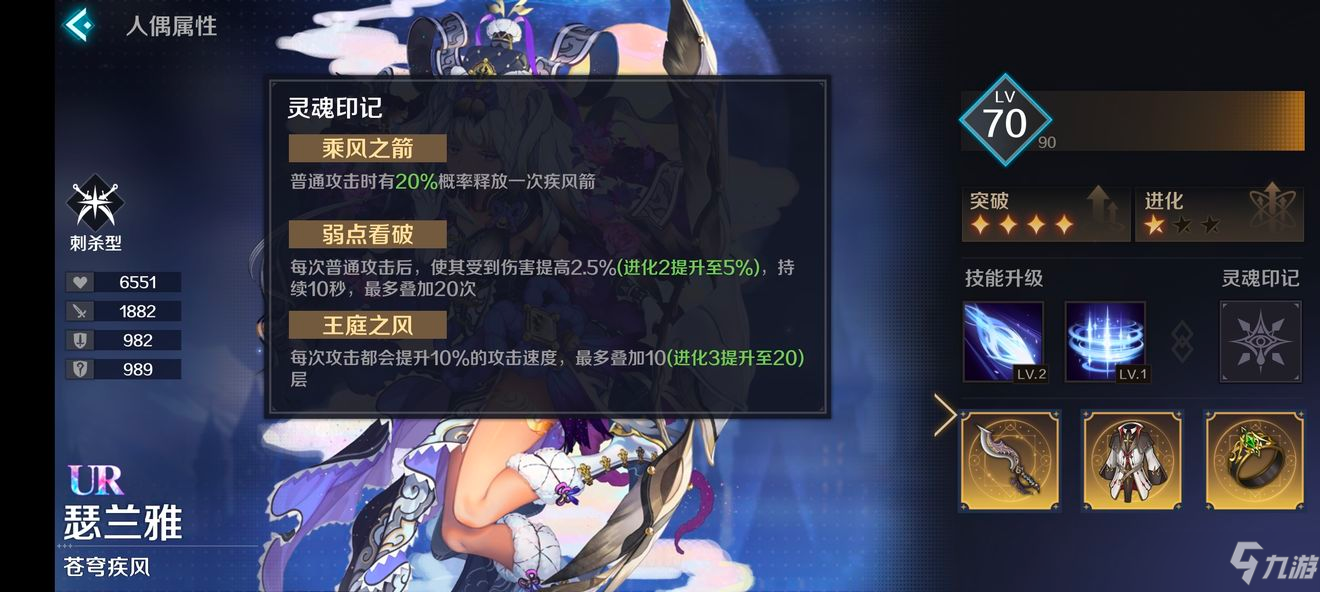Tap the attack stat value 1882

137,311
